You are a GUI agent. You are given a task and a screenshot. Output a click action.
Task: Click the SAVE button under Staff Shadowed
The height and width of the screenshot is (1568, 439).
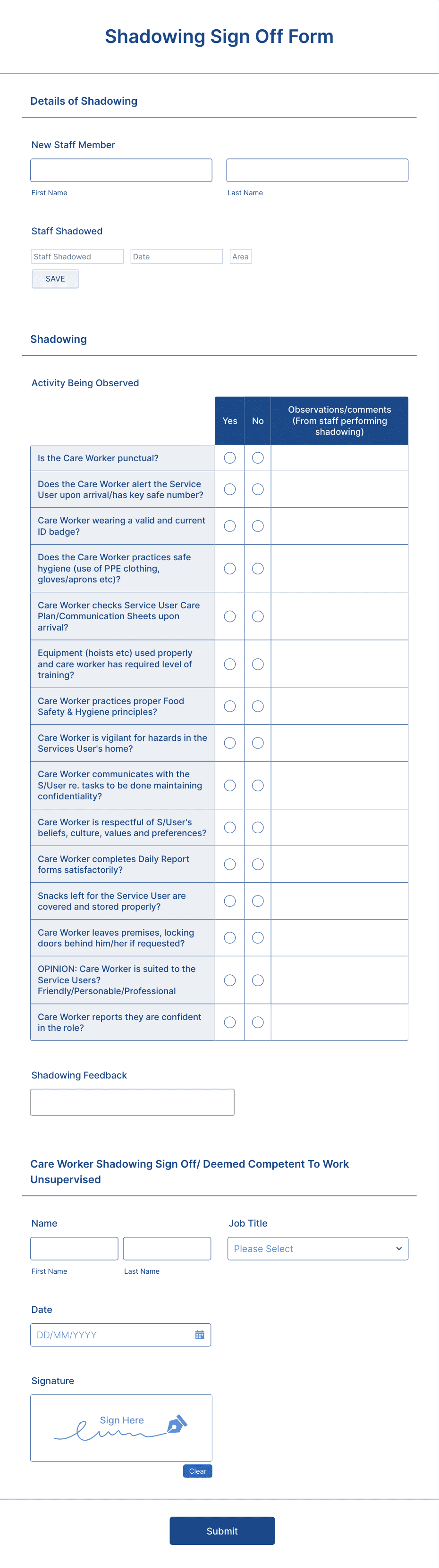tap(55, 278)
